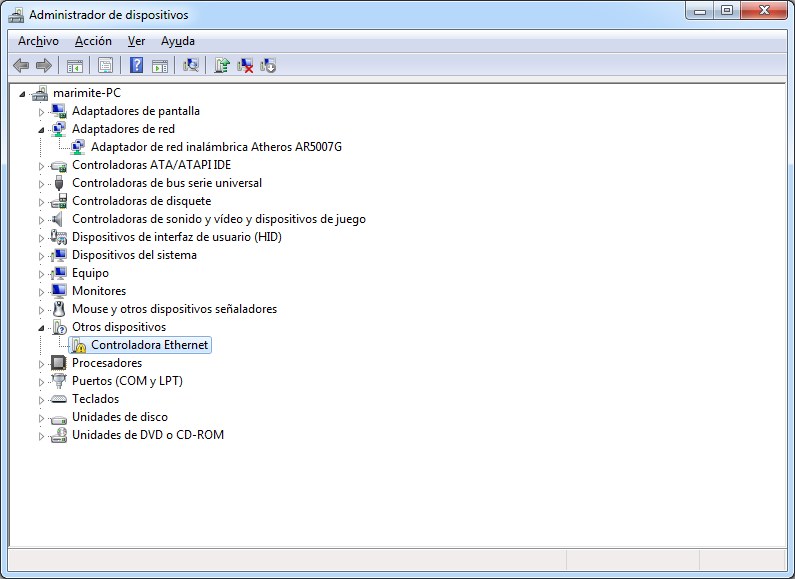The width and height of the screenshot is (795, 579).
Task: Toggle the action pane toolbar icon
Action: pos(160,65)
